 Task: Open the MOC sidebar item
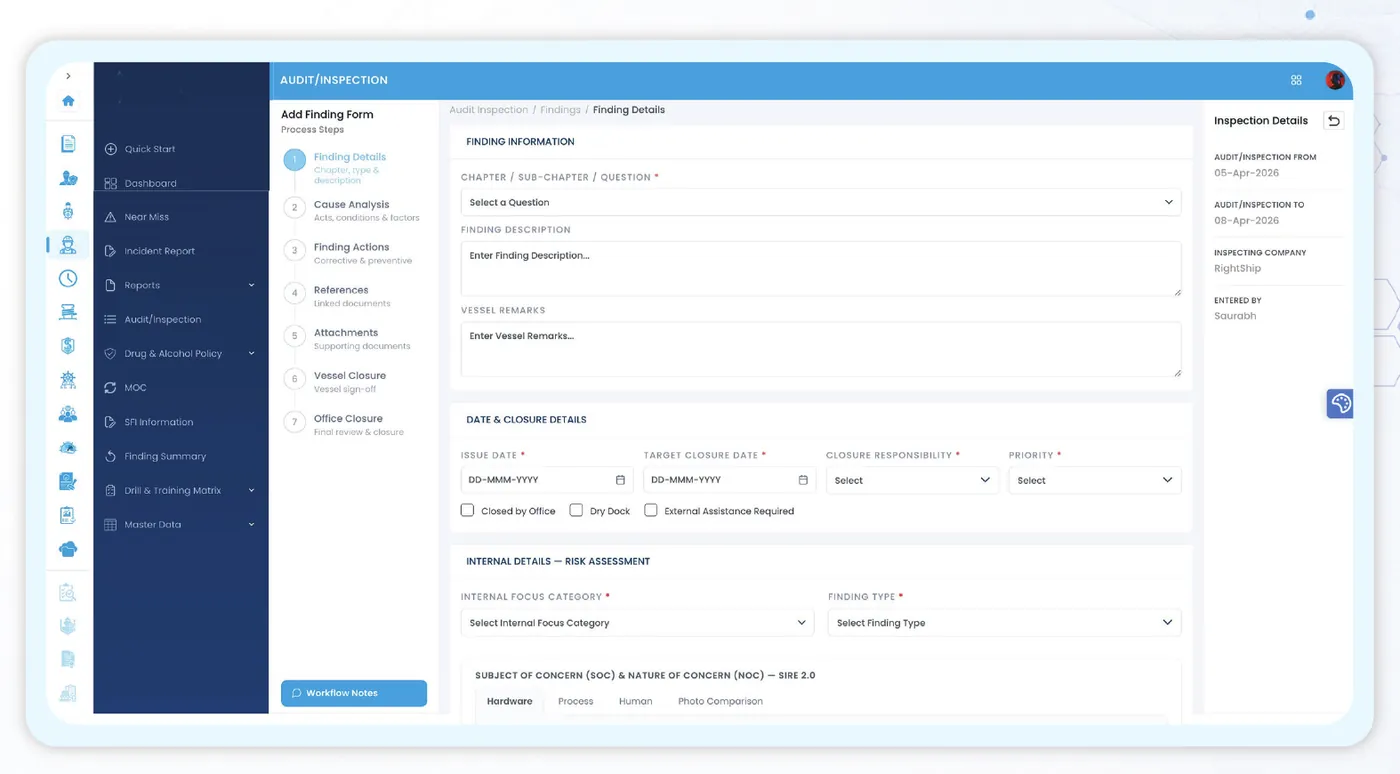pyautogui.click(x=135, y=388)
